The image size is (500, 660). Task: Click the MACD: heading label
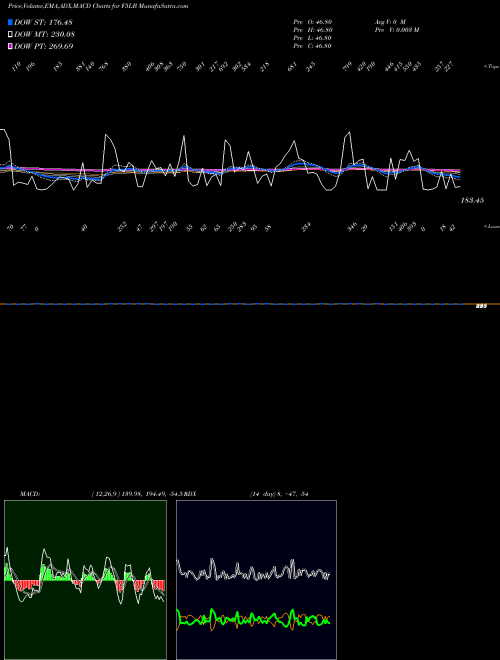[30, 494]
